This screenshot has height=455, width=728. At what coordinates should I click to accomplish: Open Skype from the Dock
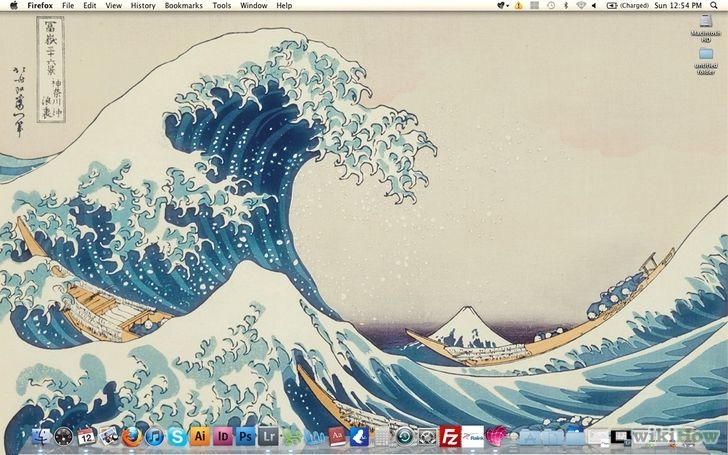click(x=177, y=437)
